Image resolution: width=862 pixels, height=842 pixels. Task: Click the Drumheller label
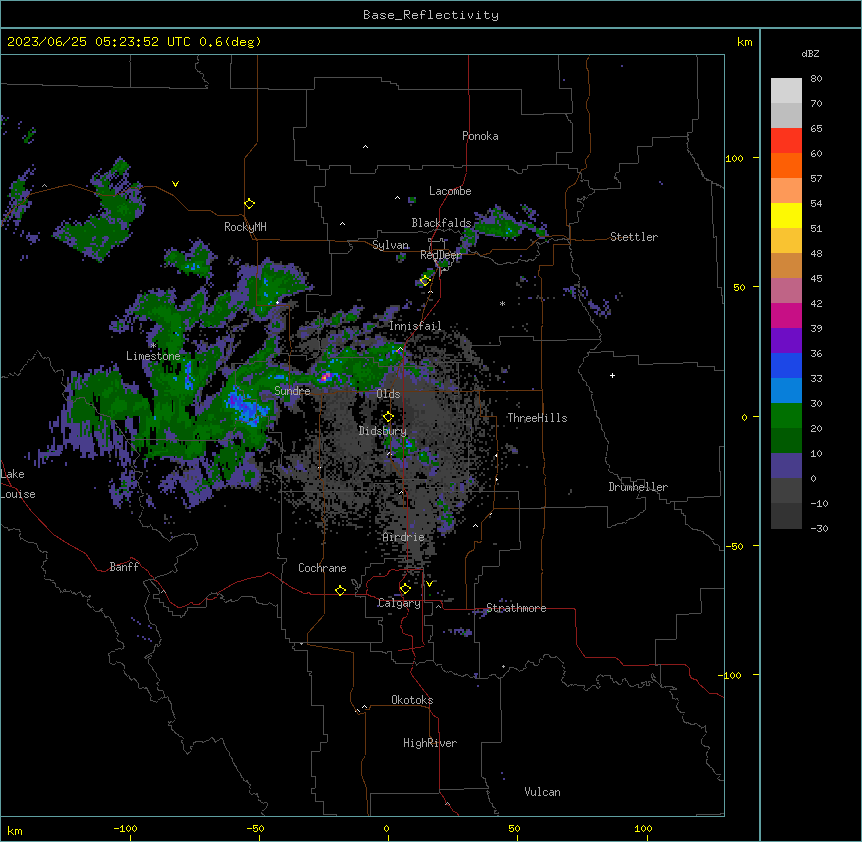coord(638,487)
